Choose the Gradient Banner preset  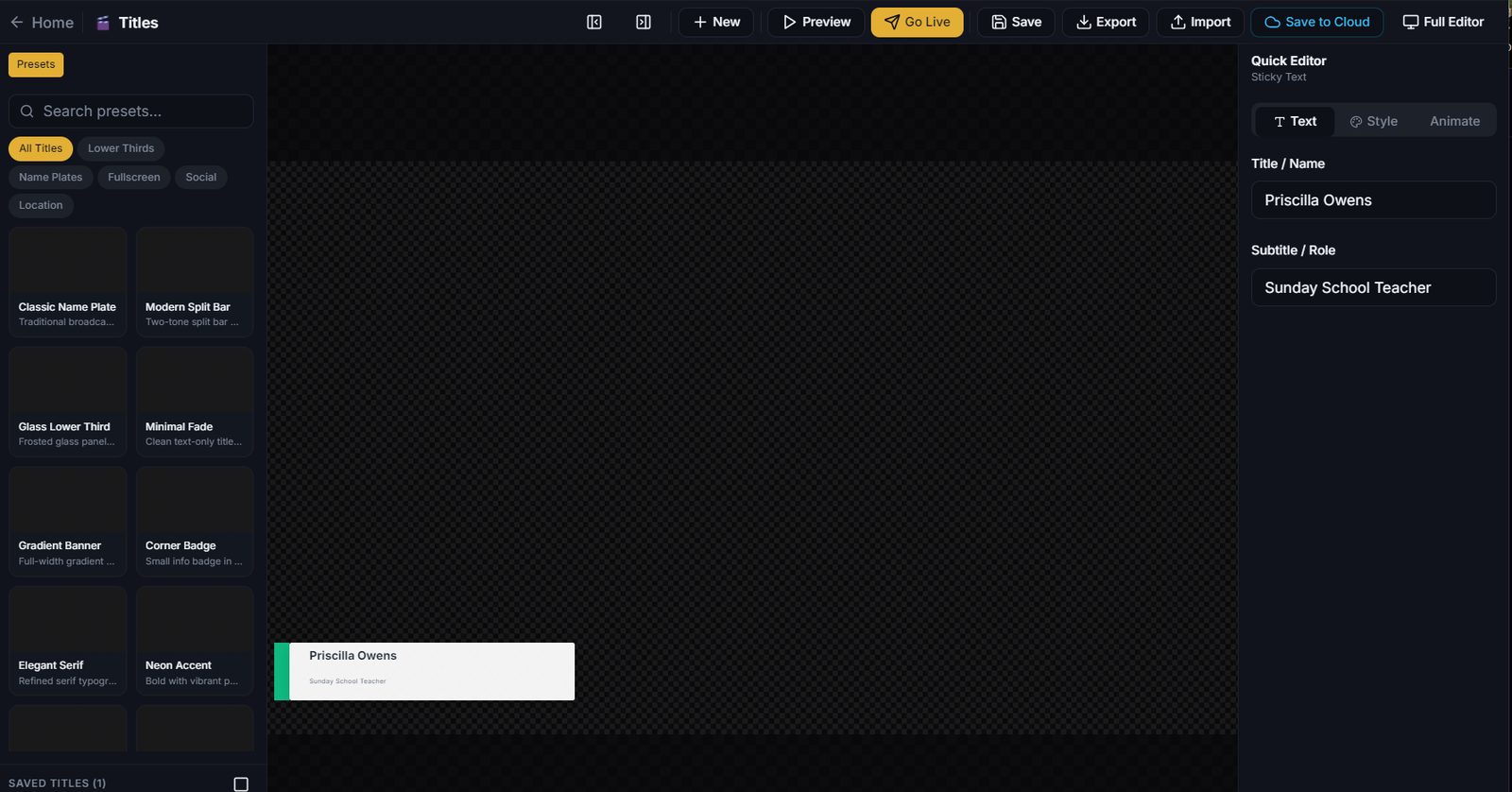click(x=68, y=521)
